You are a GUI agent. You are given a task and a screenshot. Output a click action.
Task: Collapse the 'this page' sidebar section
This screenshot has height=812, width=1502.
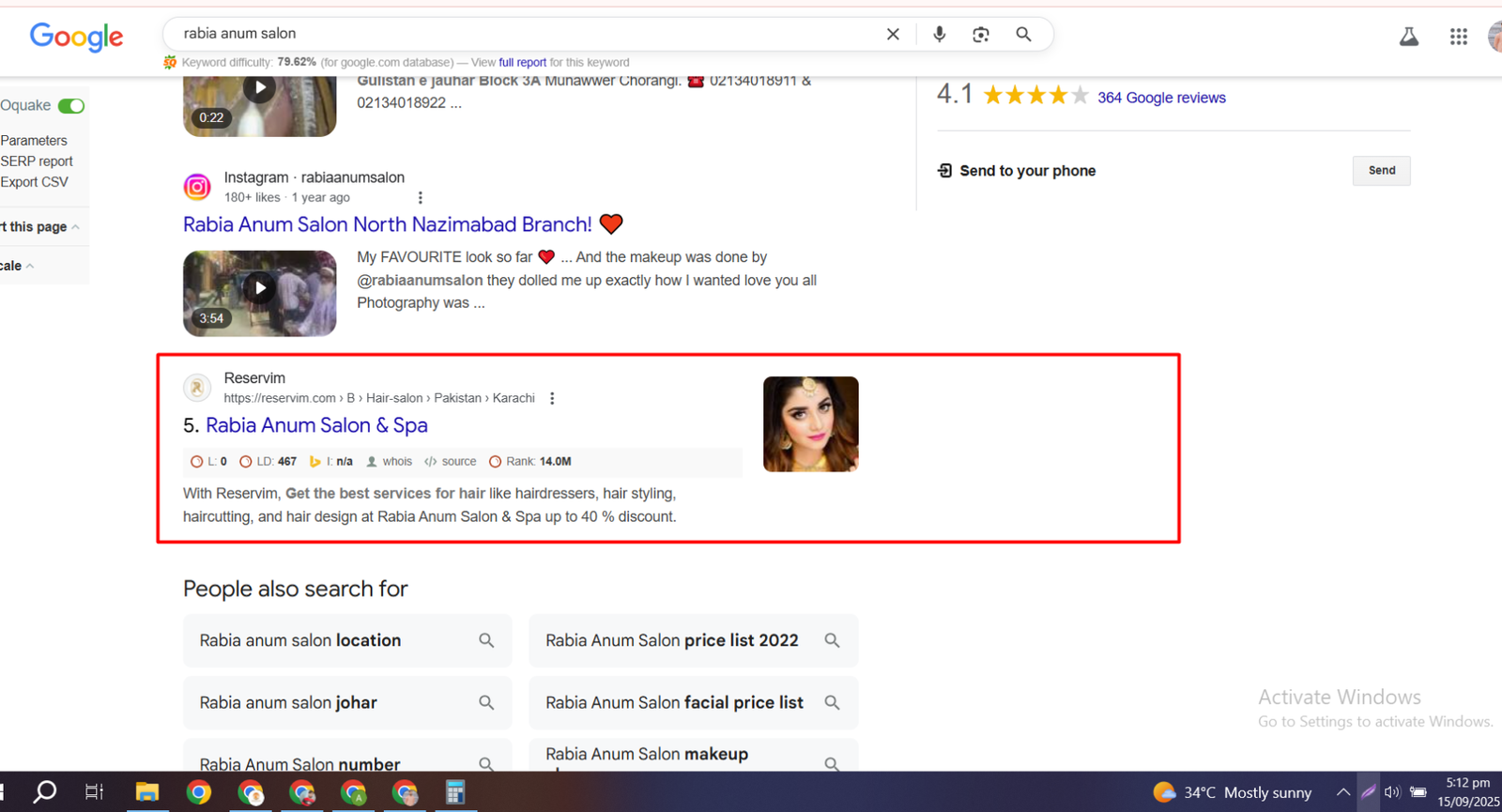(x=75, y=227)
